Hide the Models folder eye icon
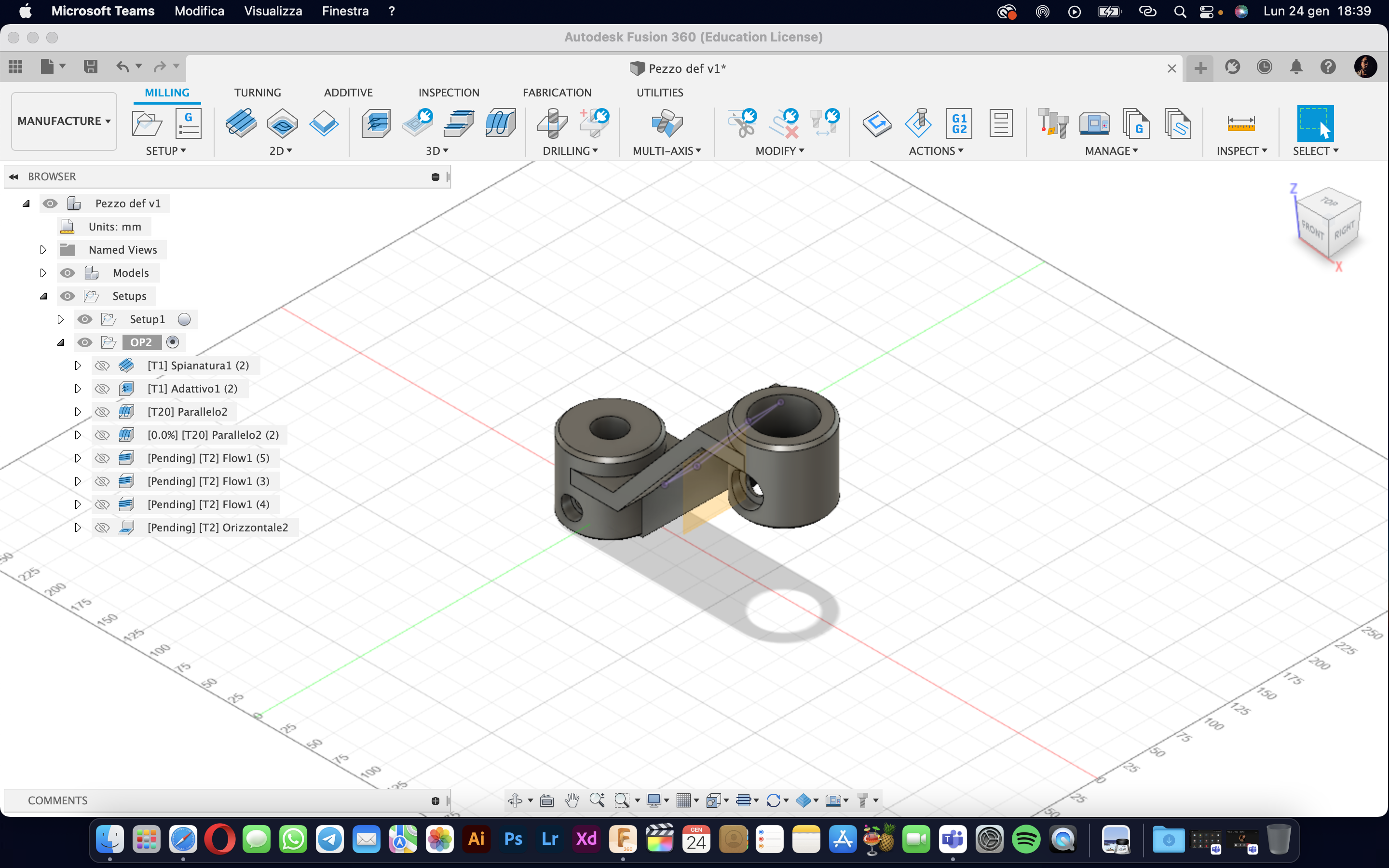 (x=68, y=272)
